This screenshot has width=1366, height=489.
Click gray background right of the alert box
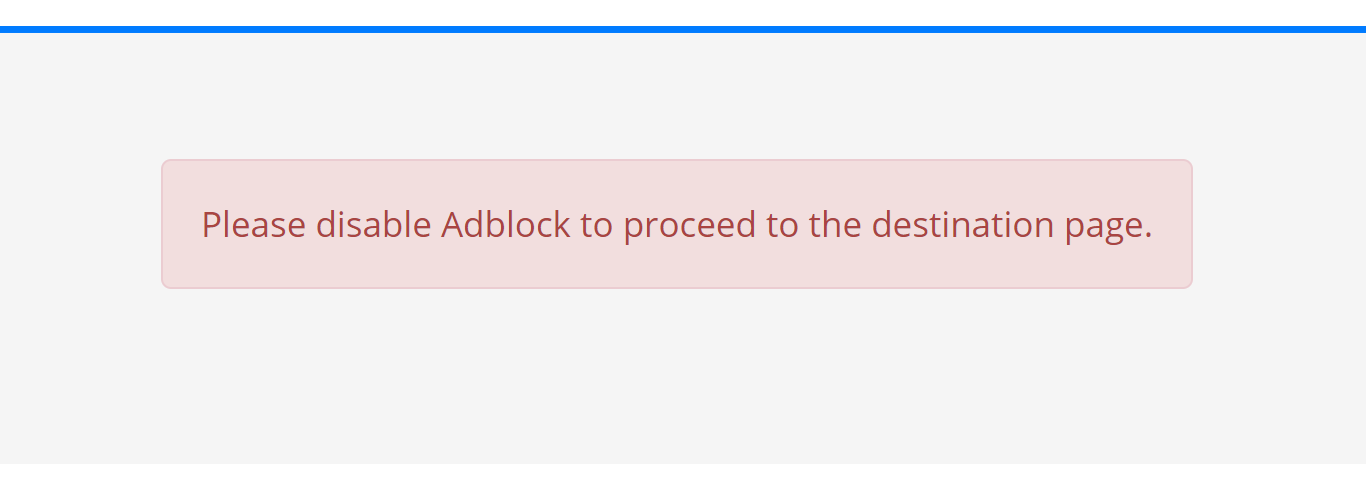click(x=1279, y=224)
